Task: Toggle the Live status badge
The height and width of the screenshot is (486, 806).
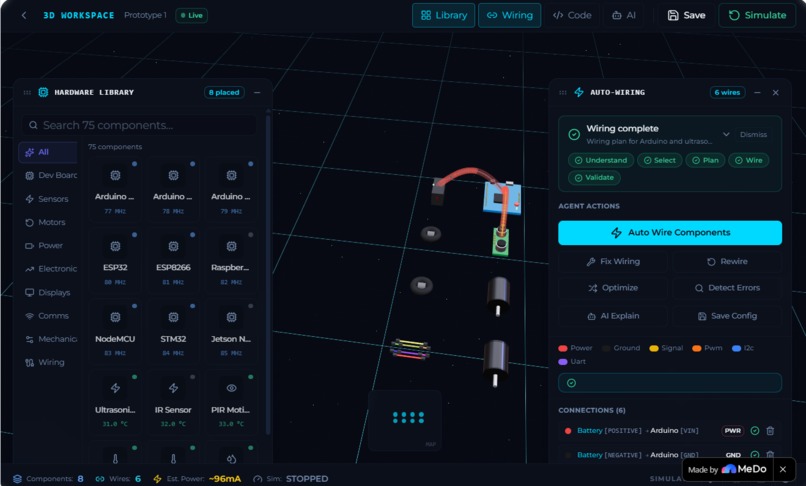Action: click(x=191, y=15)
